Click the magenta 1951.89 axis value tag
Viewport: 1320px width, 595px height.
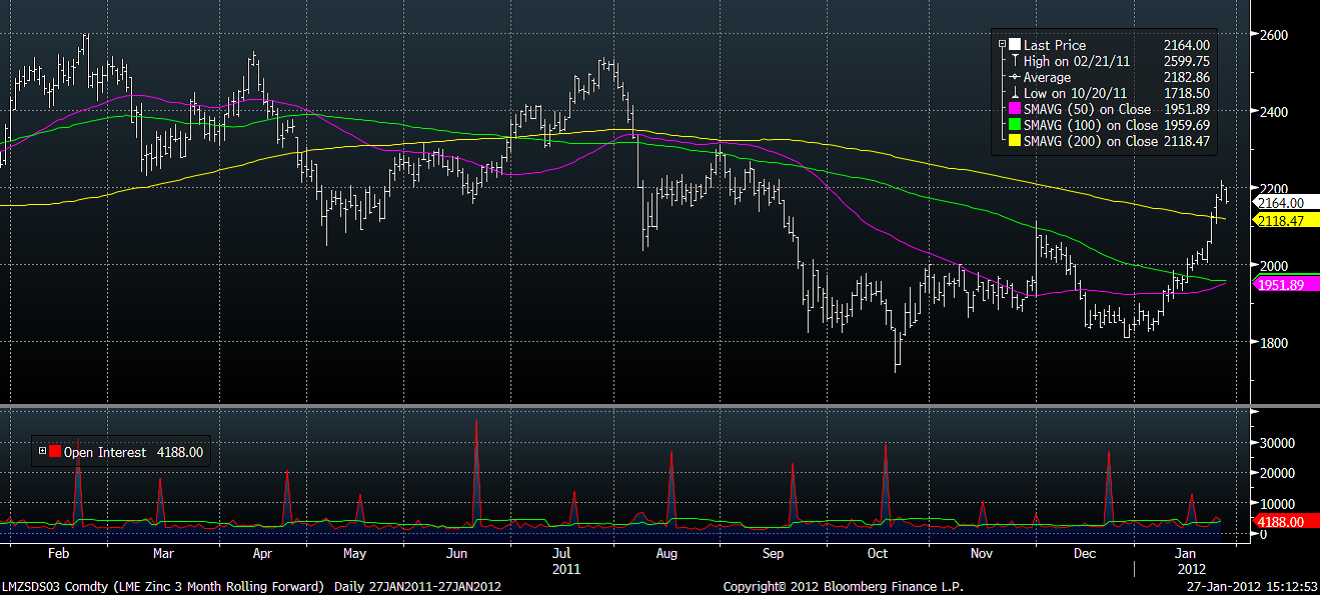click(1282, 285)
